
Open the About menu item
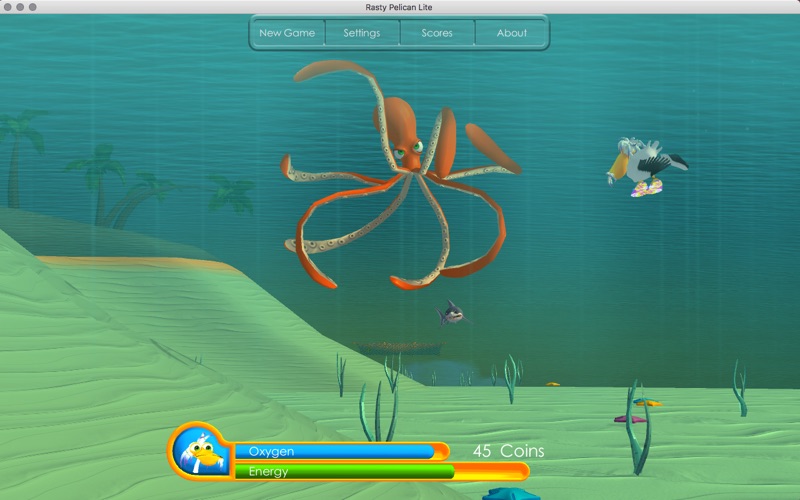[x=512, y=33]
